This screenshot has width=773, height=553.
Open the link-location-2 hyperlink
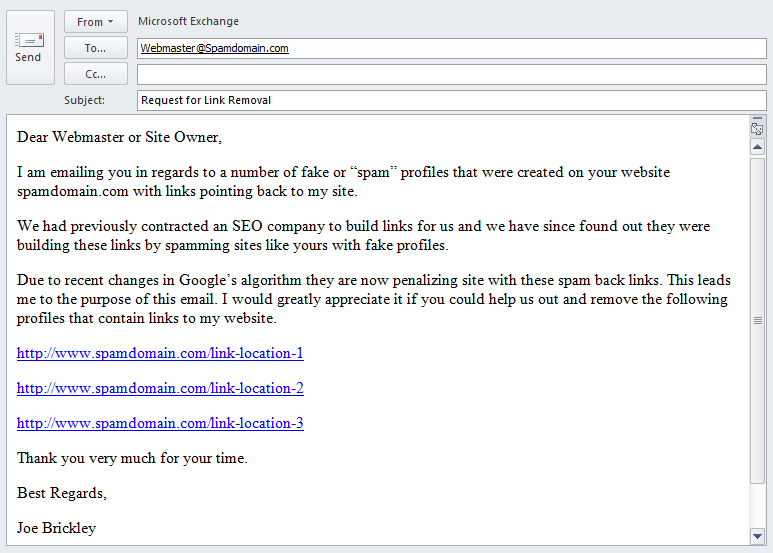click(x=160, y=388)
